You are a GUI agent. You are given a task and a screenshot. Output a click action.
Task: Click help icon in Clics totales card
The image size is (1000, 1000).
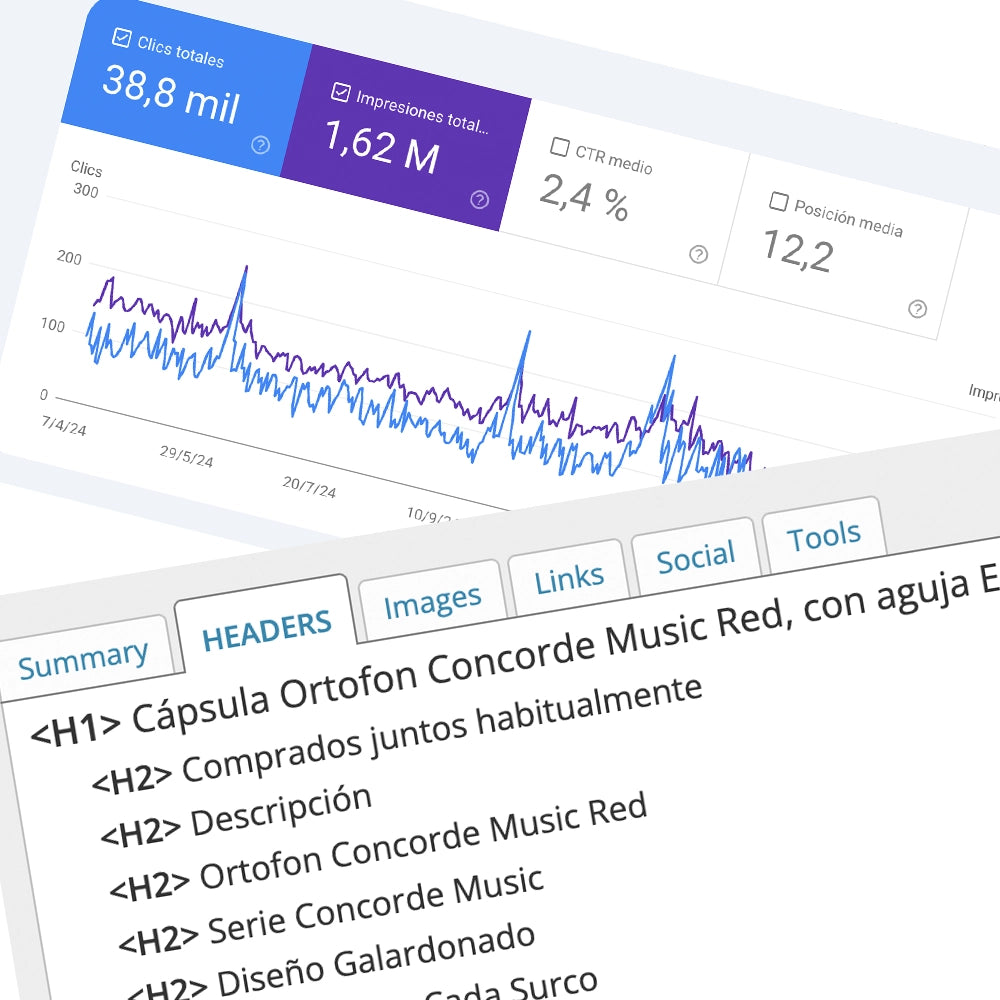pos(260,145)
